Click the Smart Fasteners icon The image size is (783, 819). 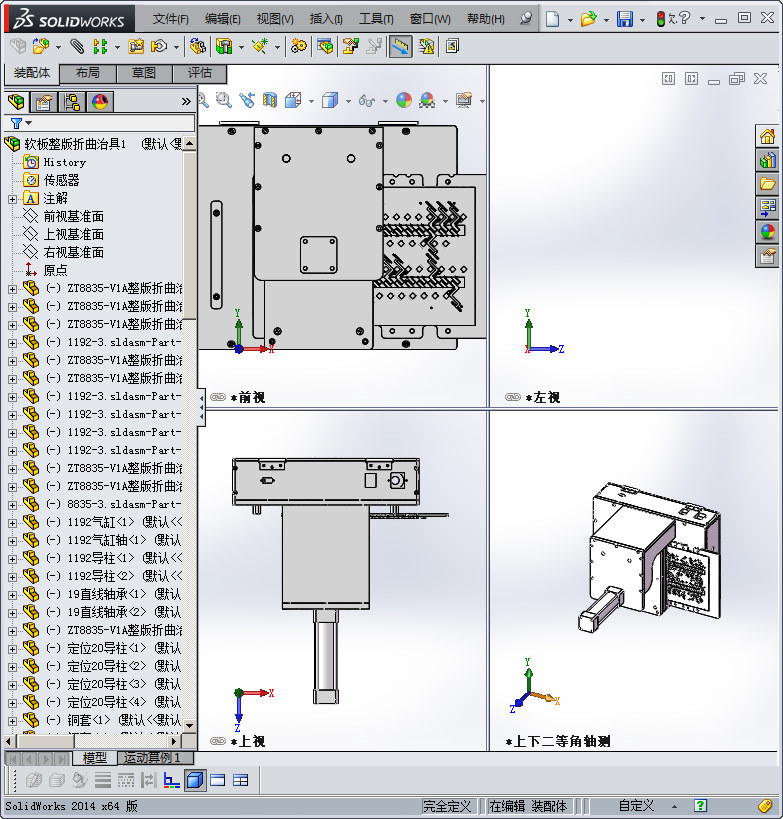click(x=136, y=46)
